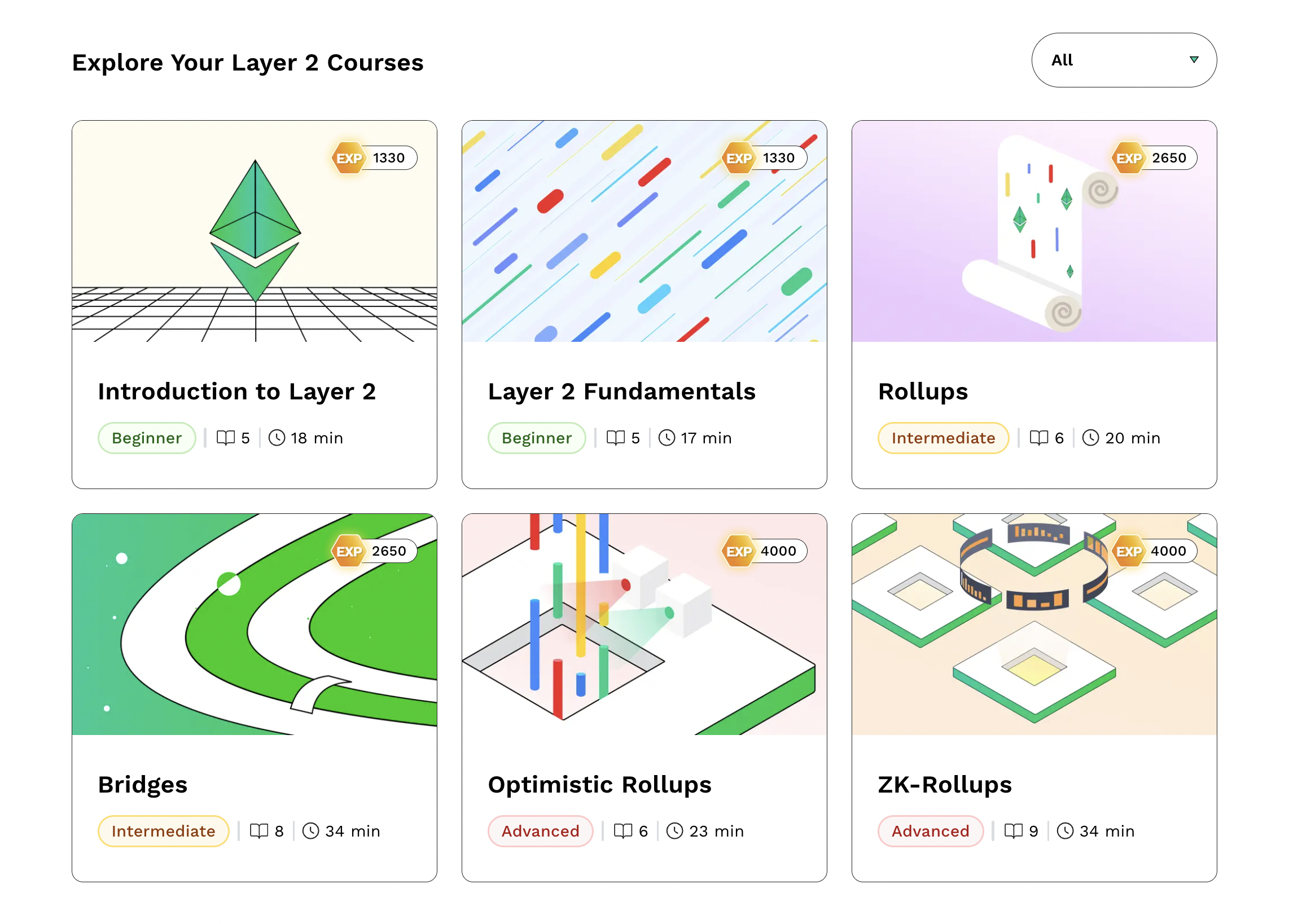Click the EXP hexagon icon on Rollups card

[x=1128, y=158]
